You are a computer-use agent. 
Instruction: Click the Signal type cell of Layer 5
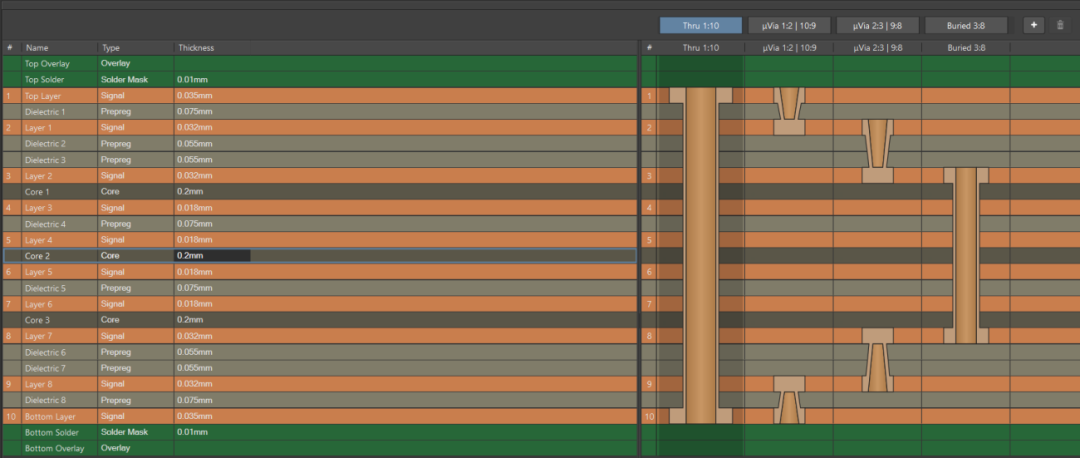point(113,272)
